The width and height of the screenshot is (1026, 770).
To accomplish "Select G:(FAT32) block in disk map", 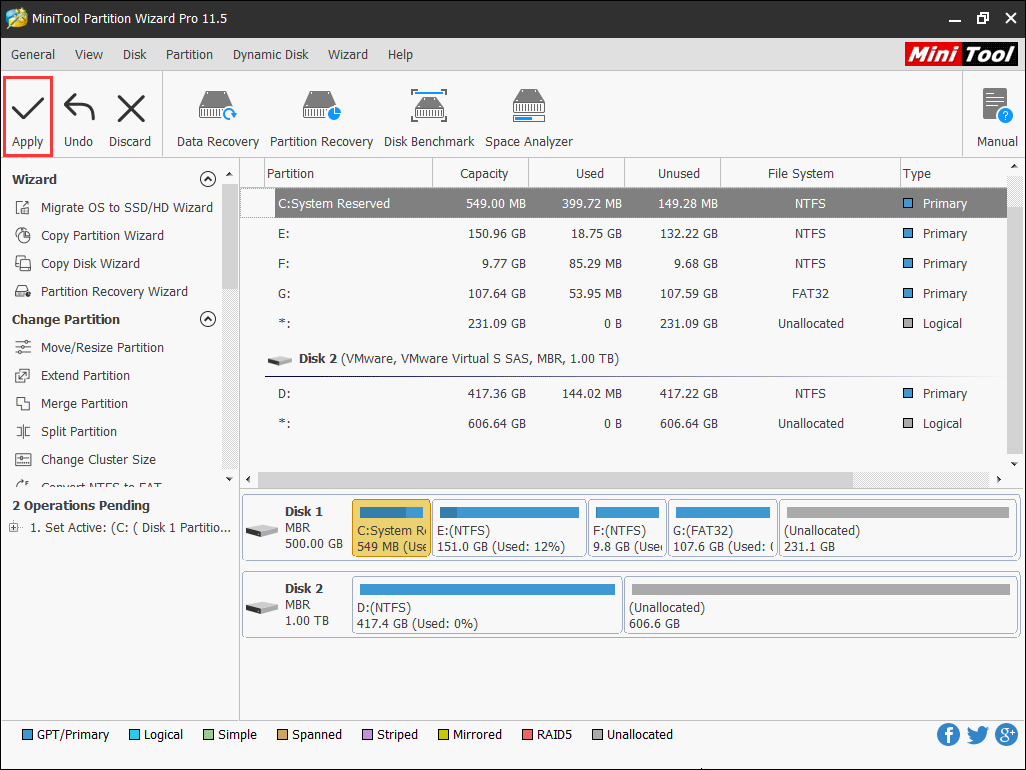I will point(723,528).
